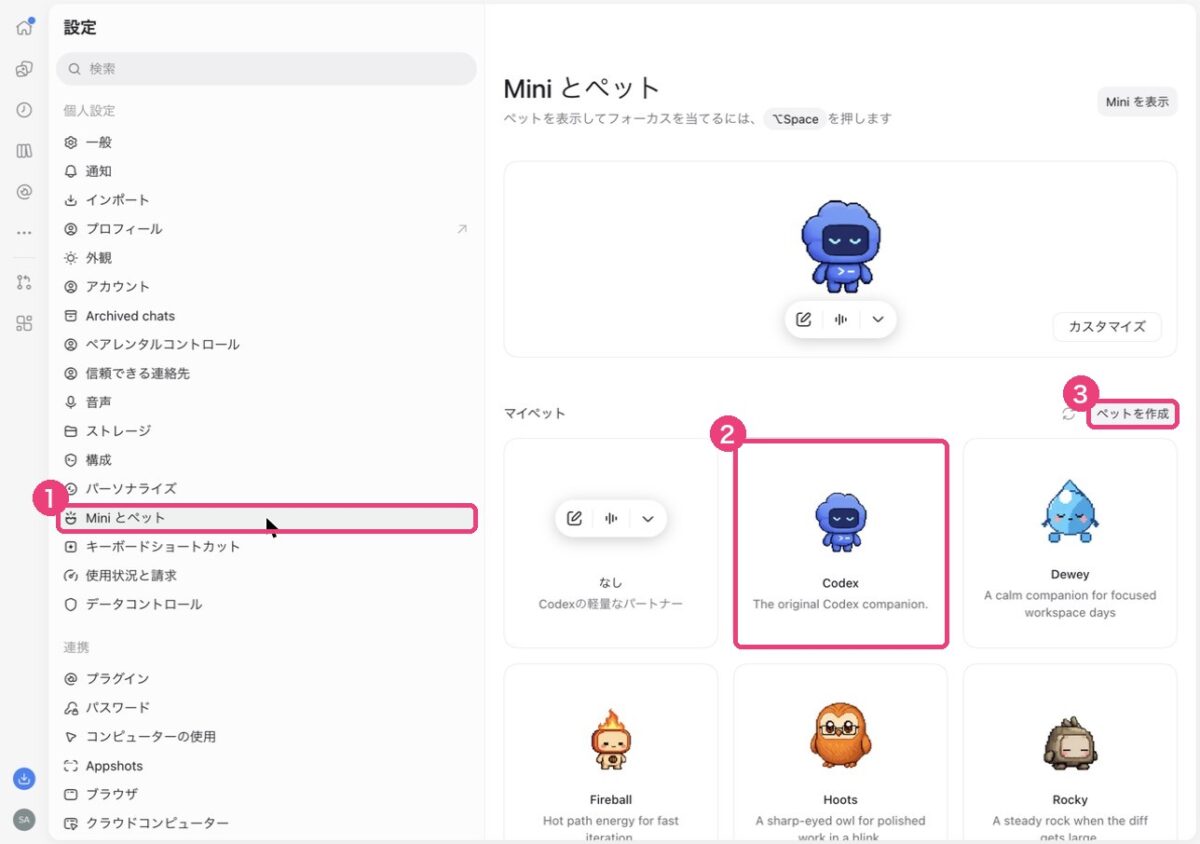Select the Fireball pet card
Viewport: 1200px width, 844px height.
pos(611,752)
